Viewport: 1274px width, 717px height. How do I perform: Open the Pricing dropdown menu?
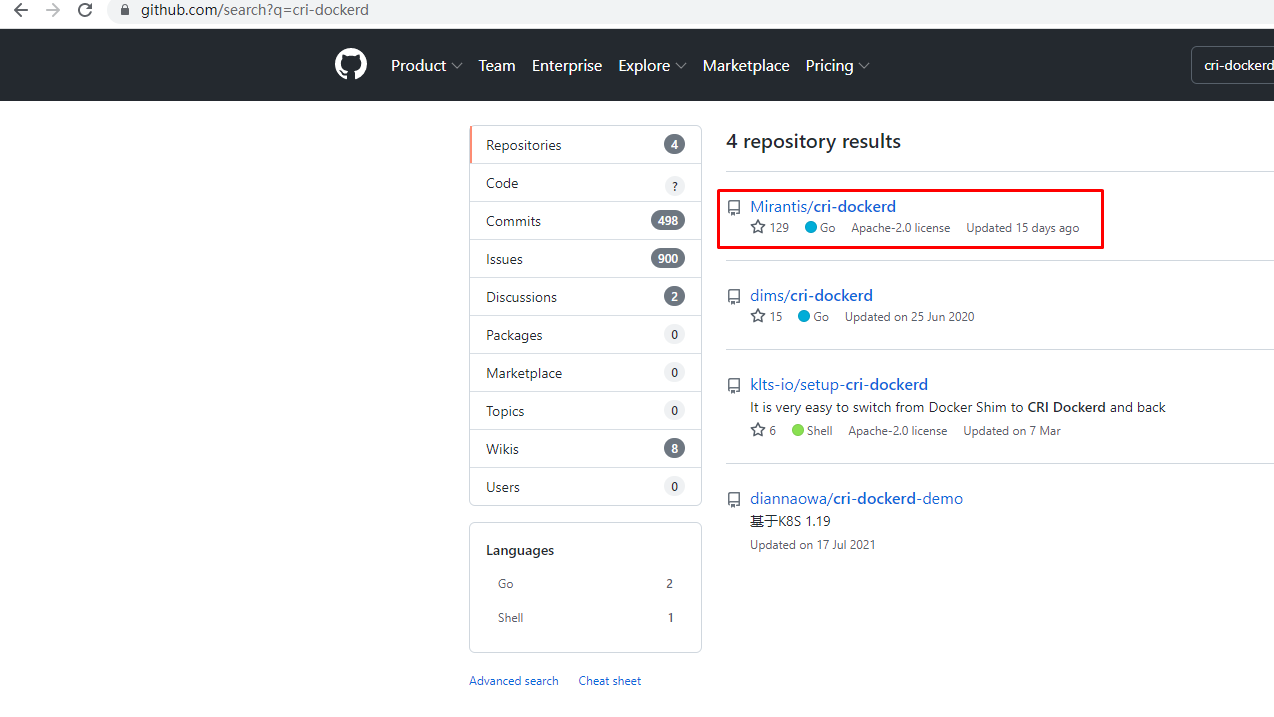coord(837,66)
